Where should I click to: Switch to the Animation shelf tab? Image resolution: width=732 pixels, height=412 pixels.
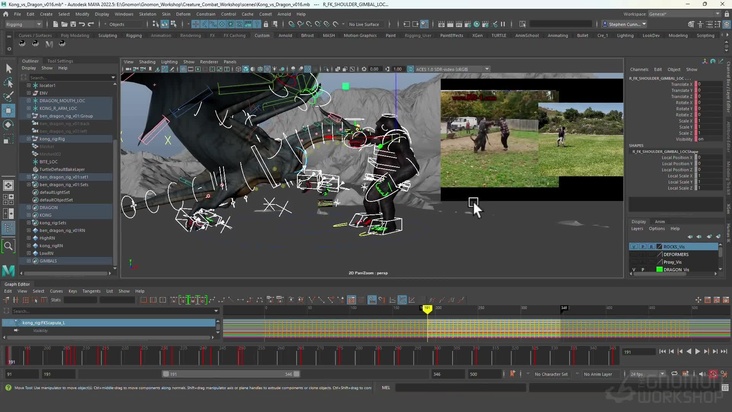click(162, 35)
